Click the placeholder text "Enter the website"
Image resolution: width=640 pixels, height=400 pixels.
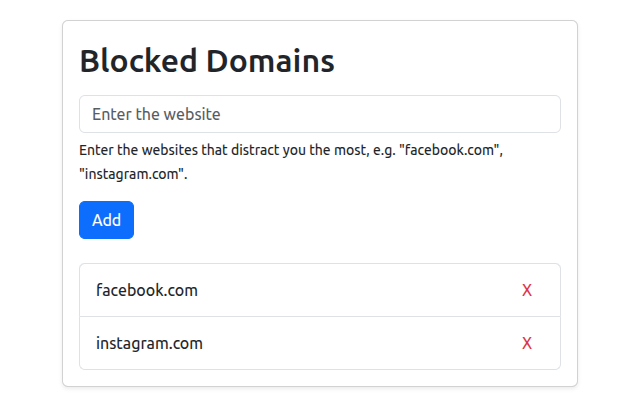click(156, 114)
